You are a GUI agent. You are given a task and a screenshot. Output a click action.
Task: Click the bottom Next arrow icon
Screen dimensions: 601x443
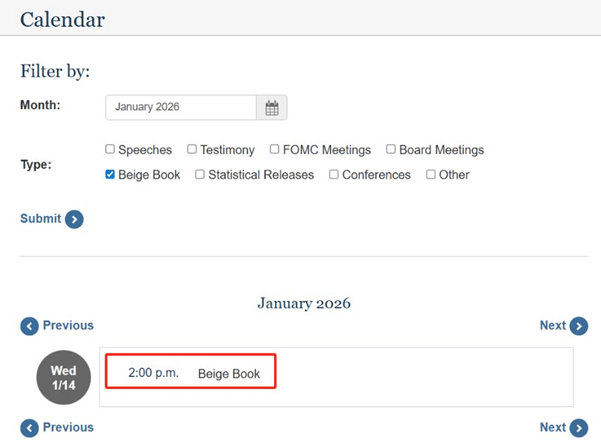pyautogui.click(x=579, y=428)
